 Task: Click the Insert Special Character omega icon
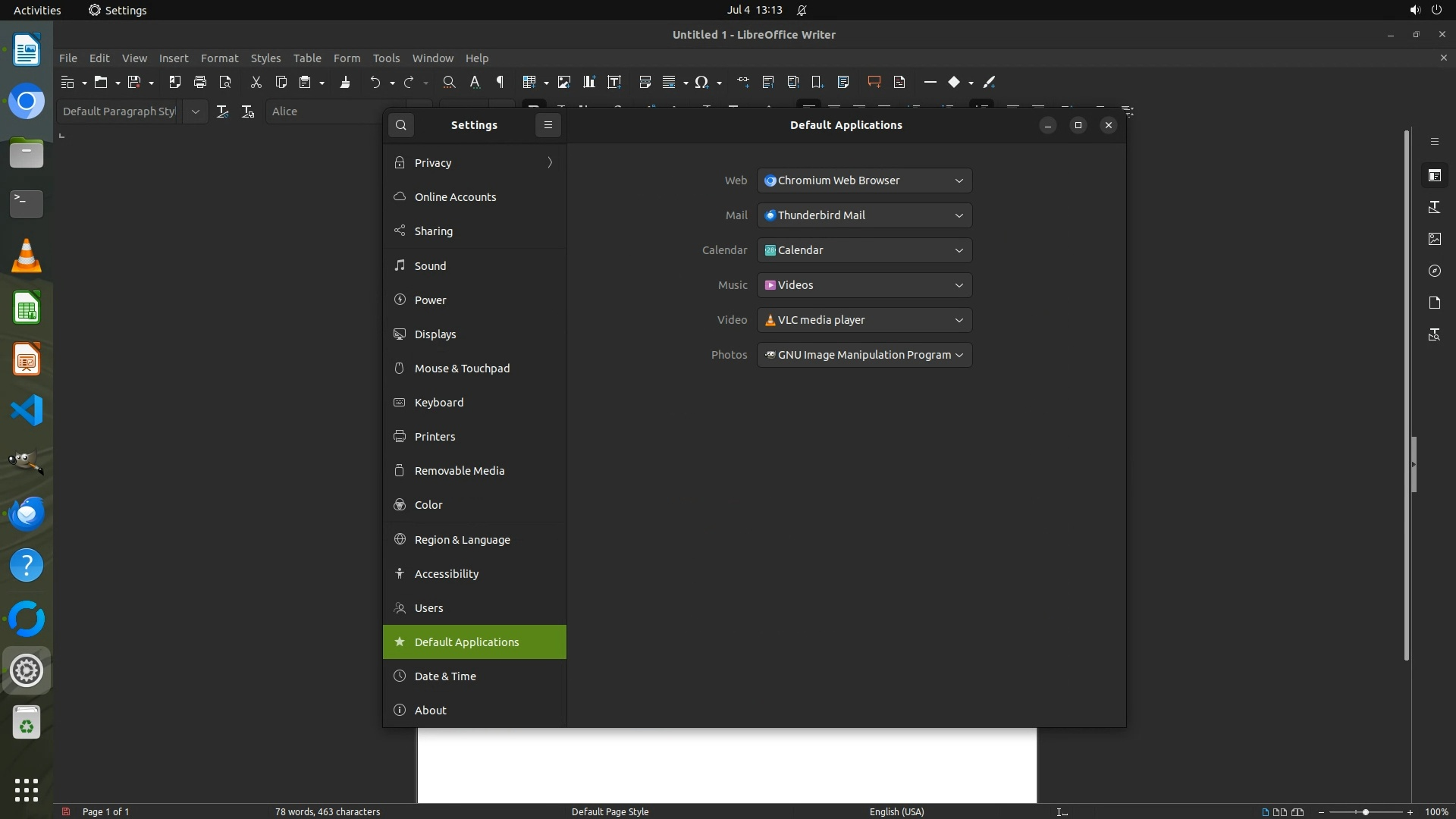(x=701, y=82)
